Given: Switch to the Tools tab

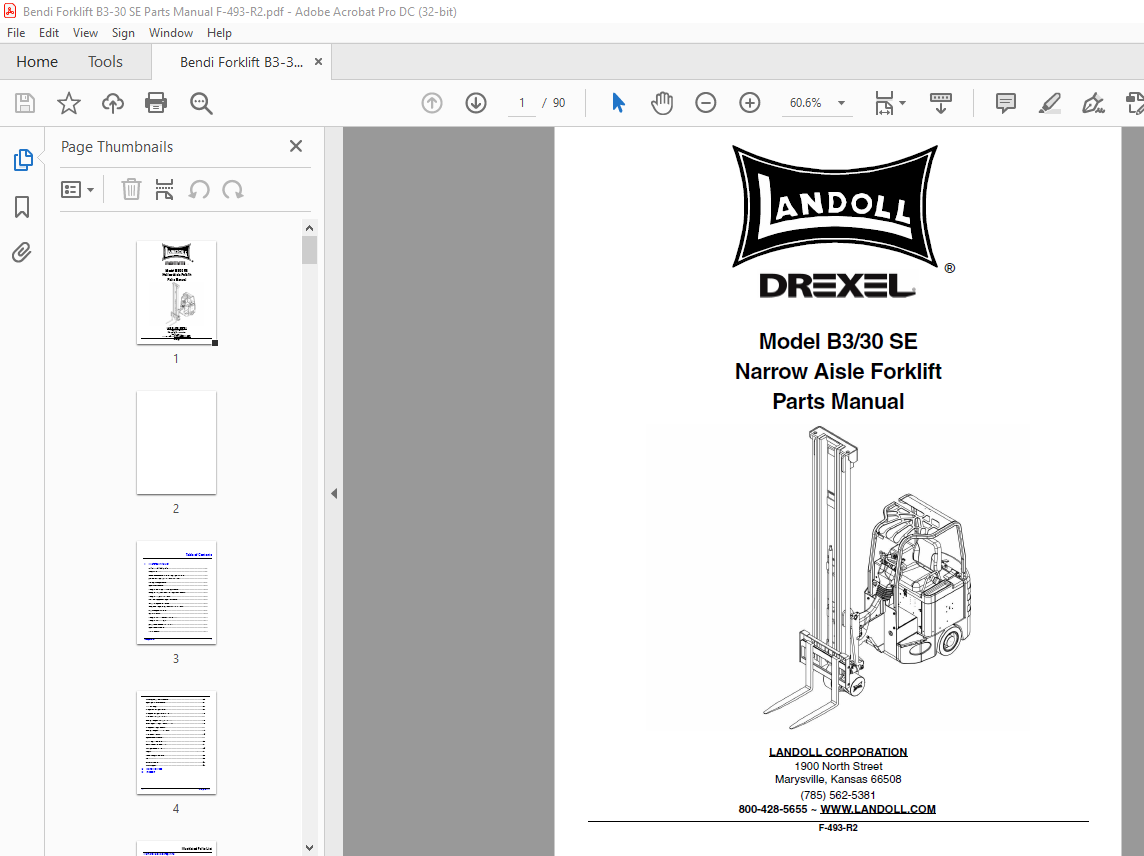Looking at the screenshot, I should point(105,62).
